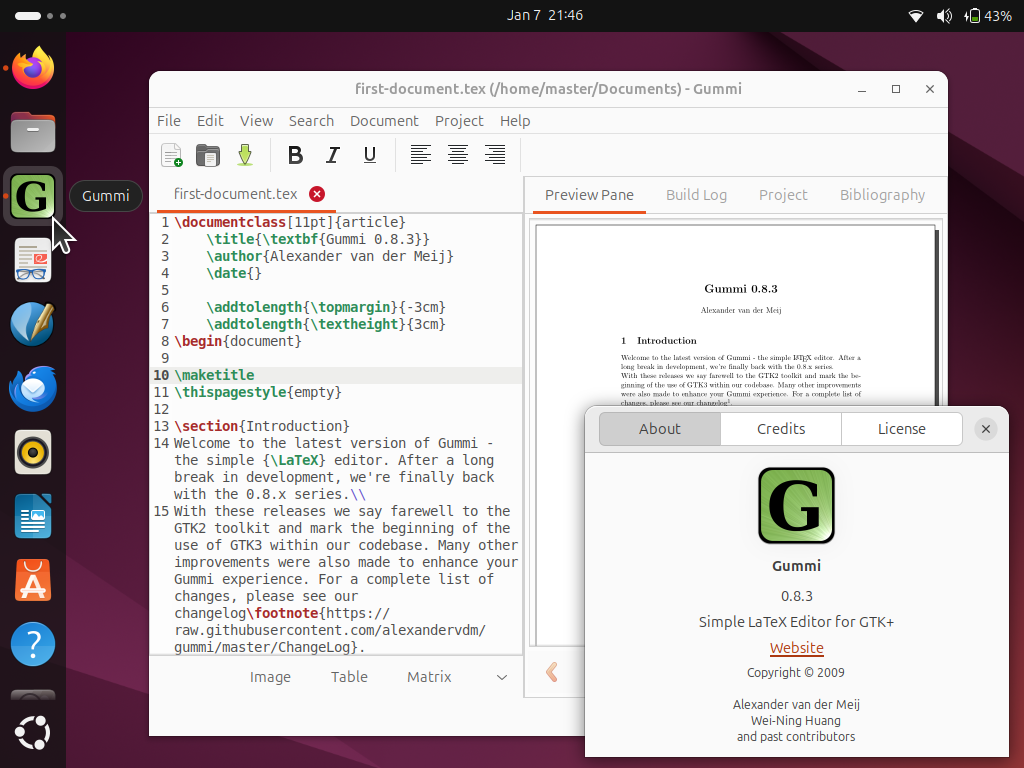Open the File menu

[168, 121]
